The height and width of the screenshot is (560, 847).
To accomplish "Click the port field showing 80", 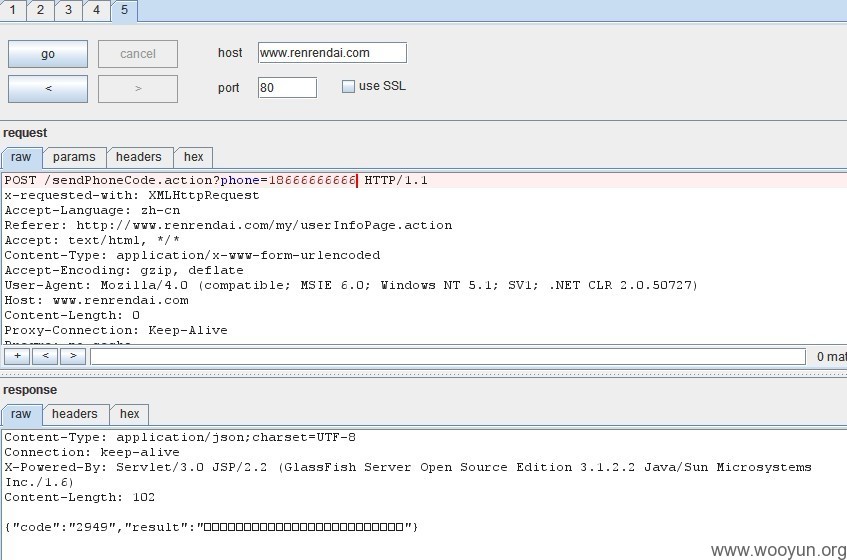I will click(x=287, y=87).
